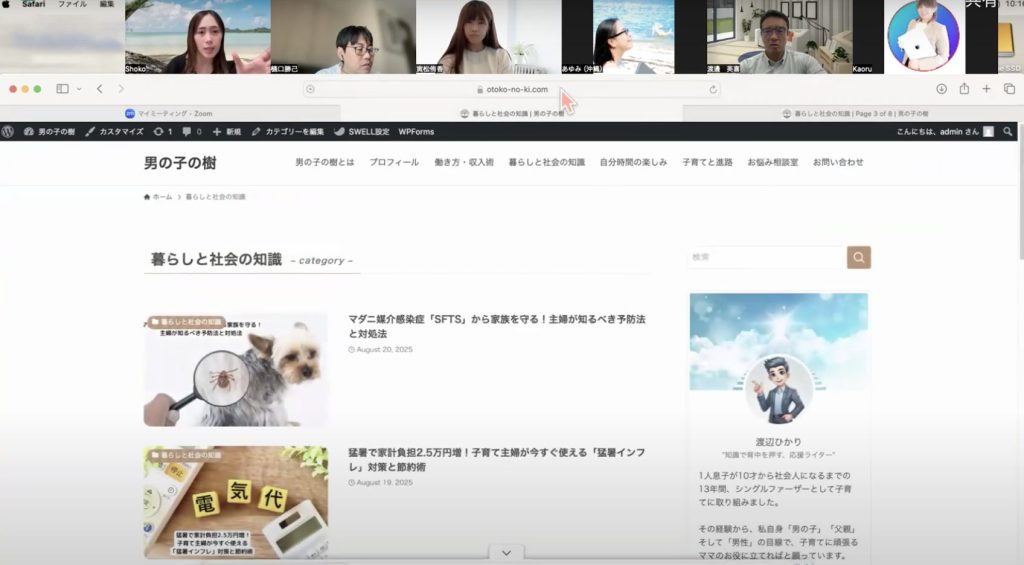Open the 新規 menu in admin bar
Image resolution: width=1024 pixels, height=565 pixels.
point(227,132)
